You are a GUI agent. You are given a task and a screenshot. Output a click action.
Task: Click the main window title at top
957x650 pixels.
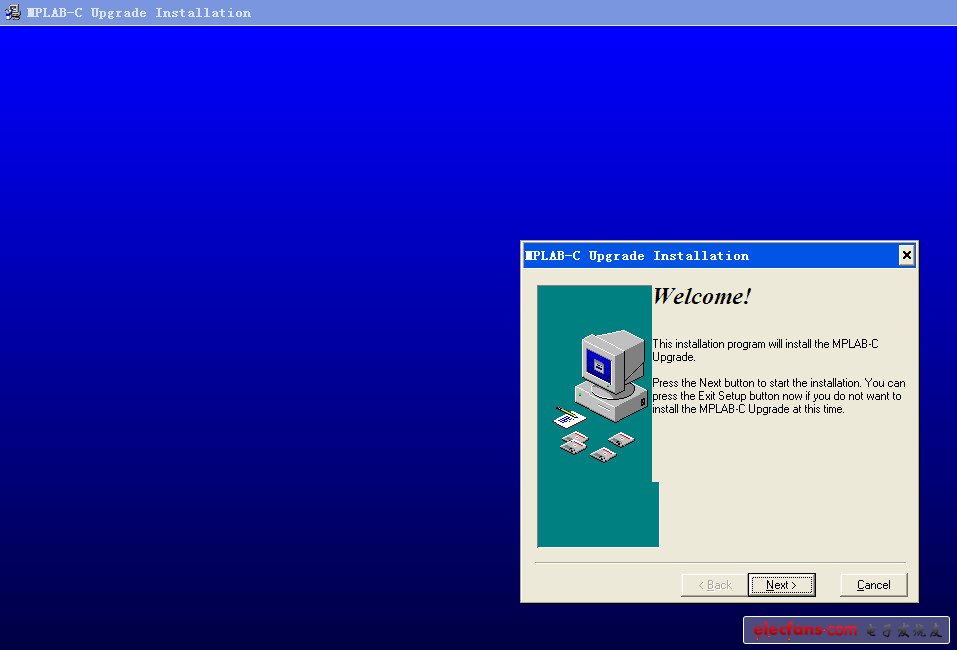139,12
